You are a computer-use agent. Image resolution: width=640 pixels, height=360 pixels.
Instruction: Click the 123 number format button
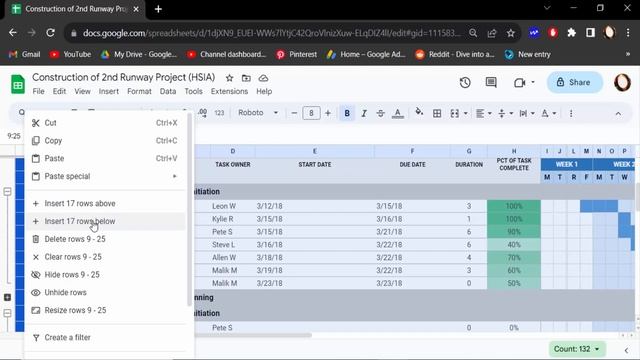click(219, 113)
